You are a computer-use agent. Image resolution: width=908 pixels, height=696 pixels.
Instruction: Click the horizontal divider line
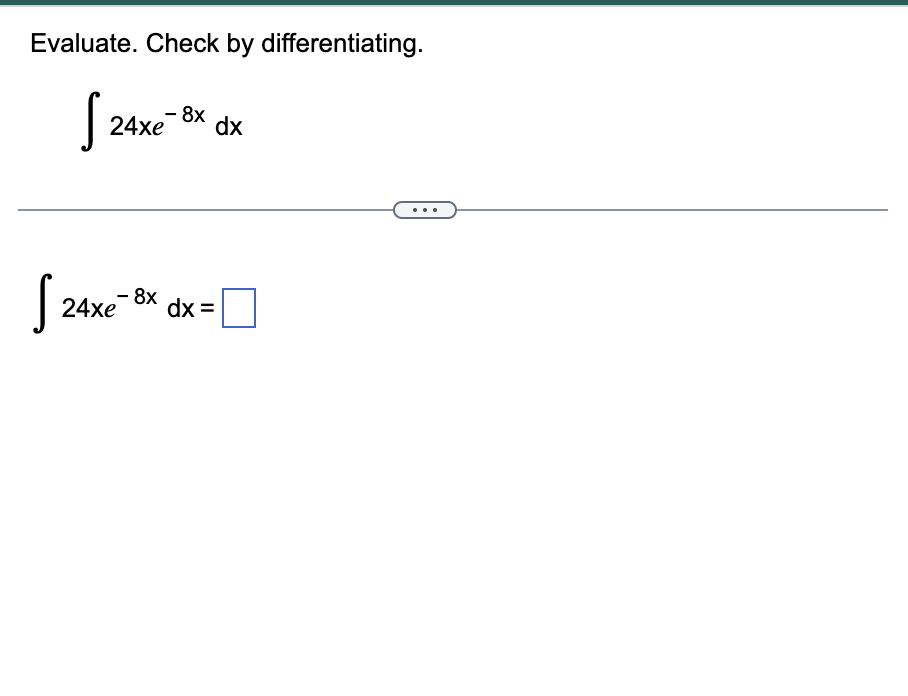pos(200,209)
